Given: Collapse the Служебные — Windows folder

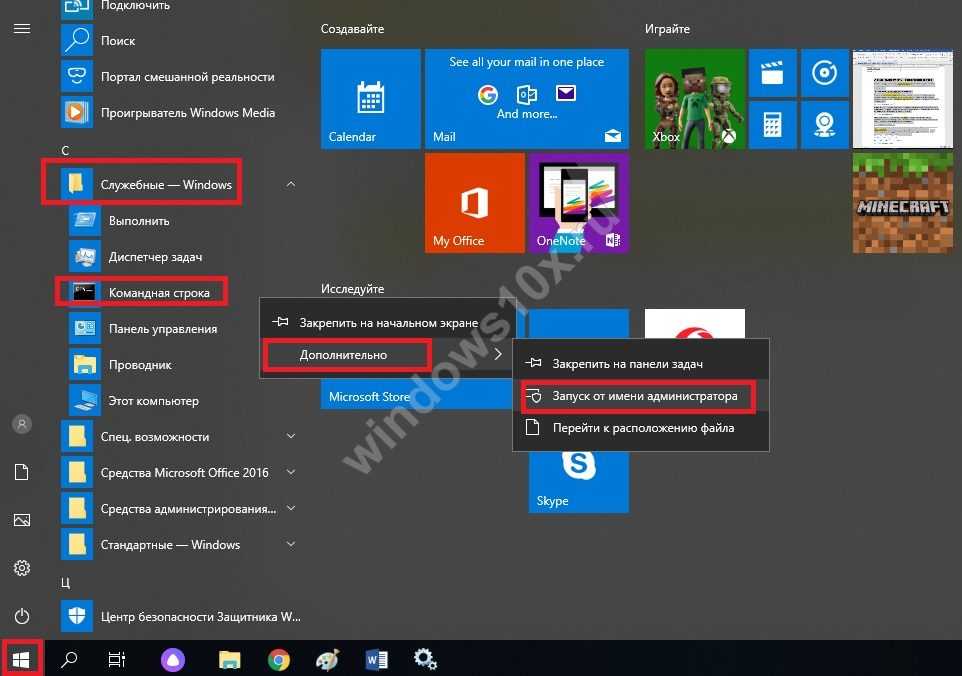Looking at the screenshot, I should 290,185.
